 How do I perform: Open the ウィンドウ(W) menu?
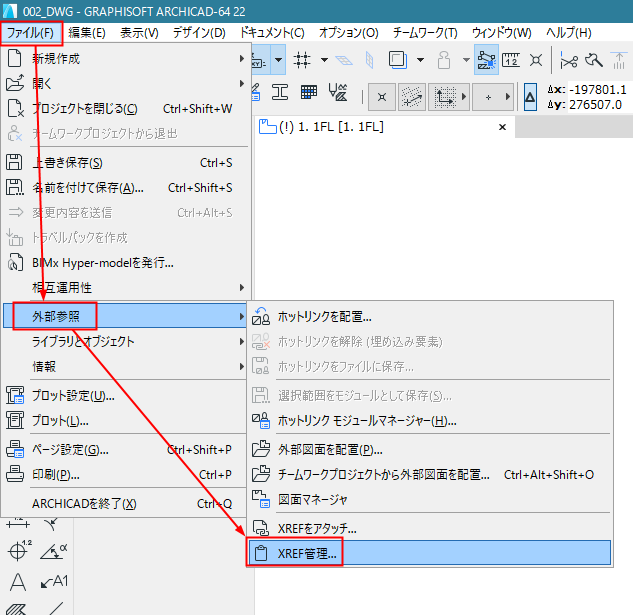501,33
